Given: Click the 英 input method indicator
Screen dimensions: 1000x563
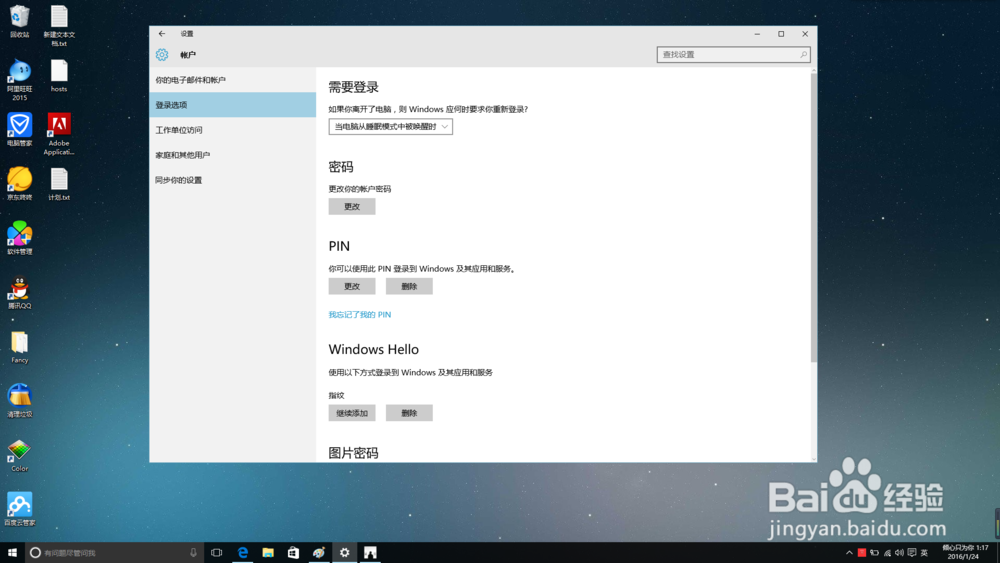Looking at the screenshot, I should [x=924, y=553].
